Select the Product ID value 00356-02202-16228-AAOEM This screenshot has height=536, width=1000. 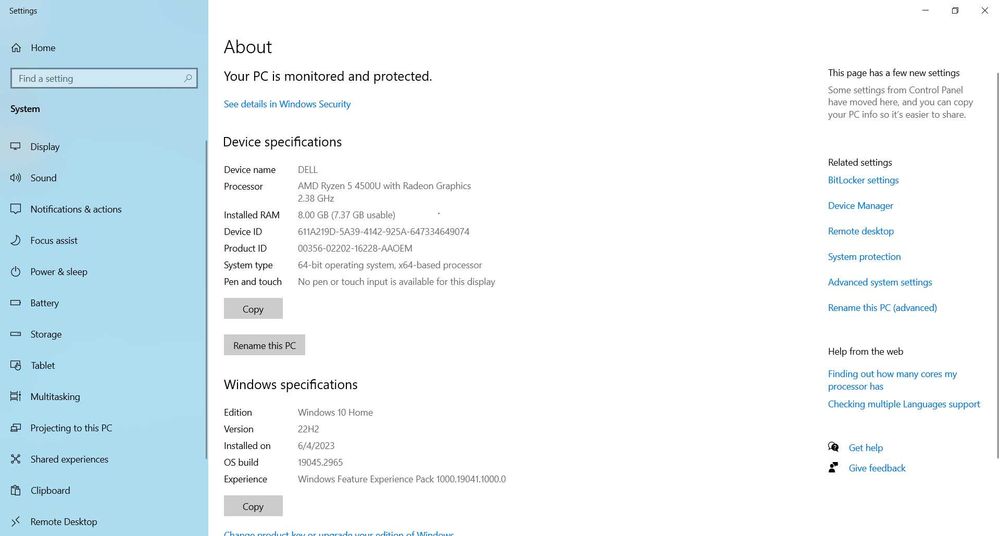355,248
